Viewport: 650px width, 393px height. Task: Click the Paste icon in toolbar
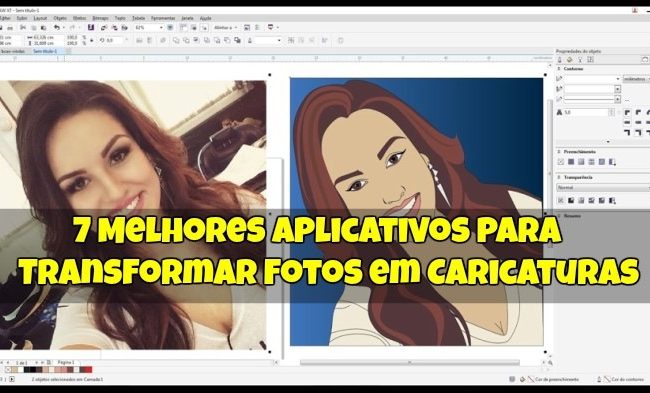pyautogui.click(x=43, y=28)
